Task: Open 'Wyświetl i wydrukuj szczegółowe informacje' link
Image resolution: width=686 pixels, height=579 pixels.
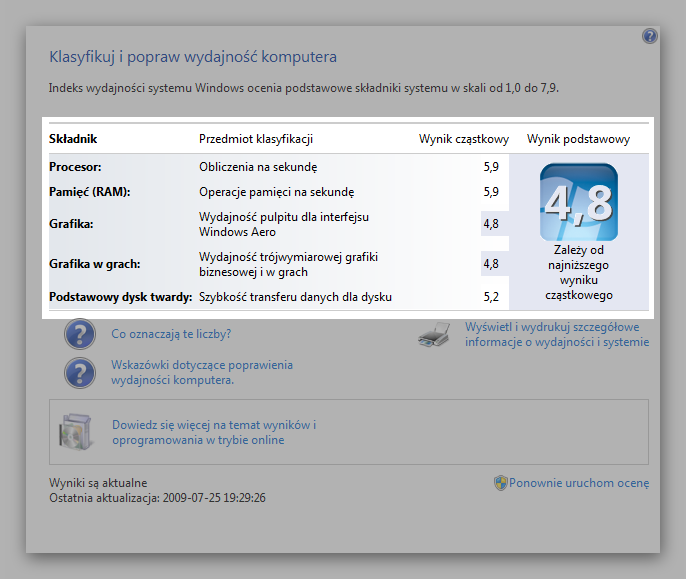Action: point(557,334)
